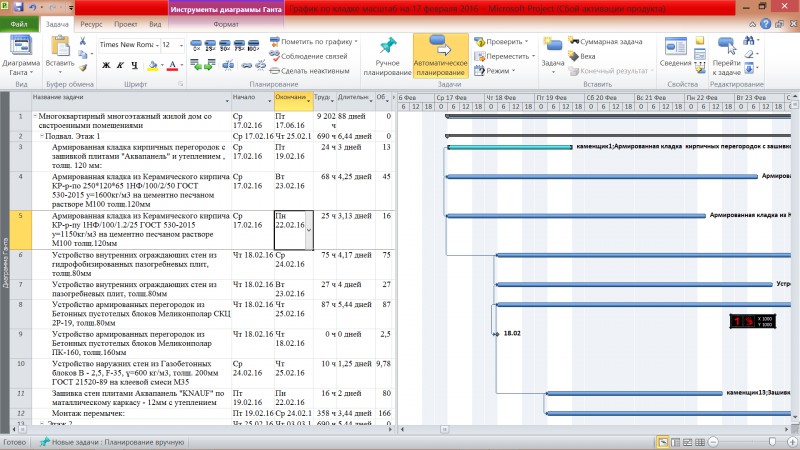Image resolution: width=800 pixels, height=450 pixels.
Task: Link selected tasks with chain icon
Action: 246,65
